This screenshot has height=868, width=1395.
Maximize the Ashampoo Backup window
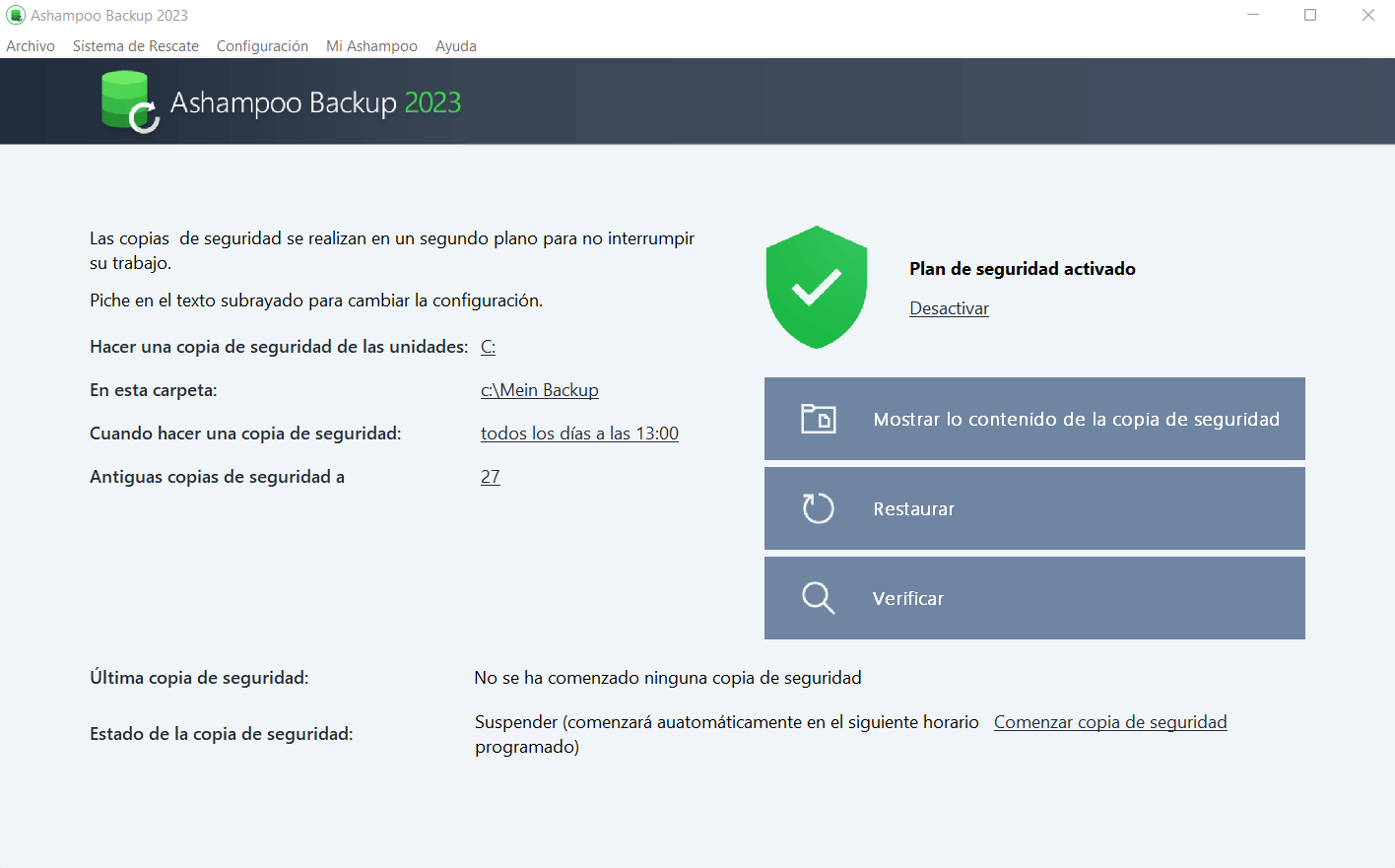pyautogui.click(x=1310, y=15)
